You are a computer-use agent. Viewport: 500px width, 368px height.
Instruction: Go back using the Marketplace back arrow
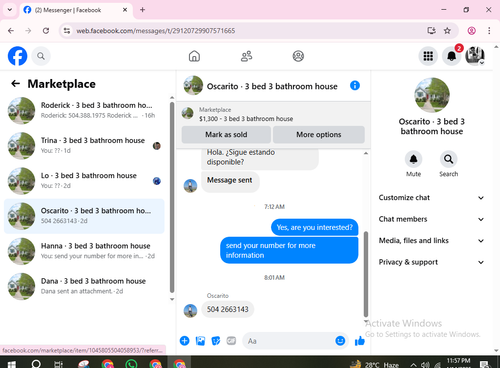[x=15, y=84]
